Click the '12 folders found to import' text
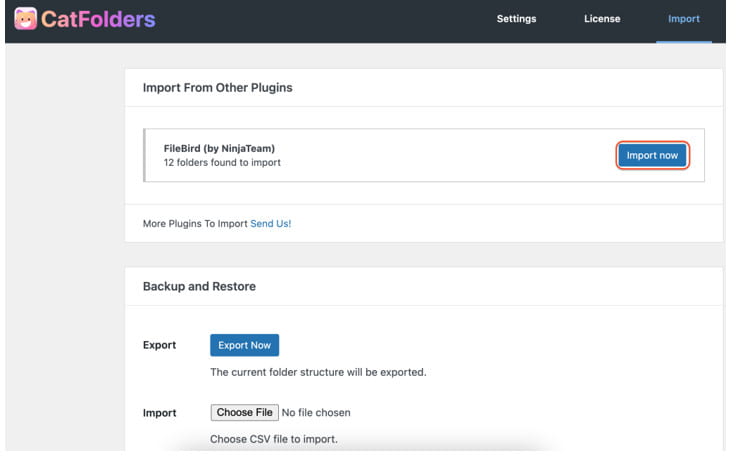Viewport: 737px width, 458px height. 224,164
